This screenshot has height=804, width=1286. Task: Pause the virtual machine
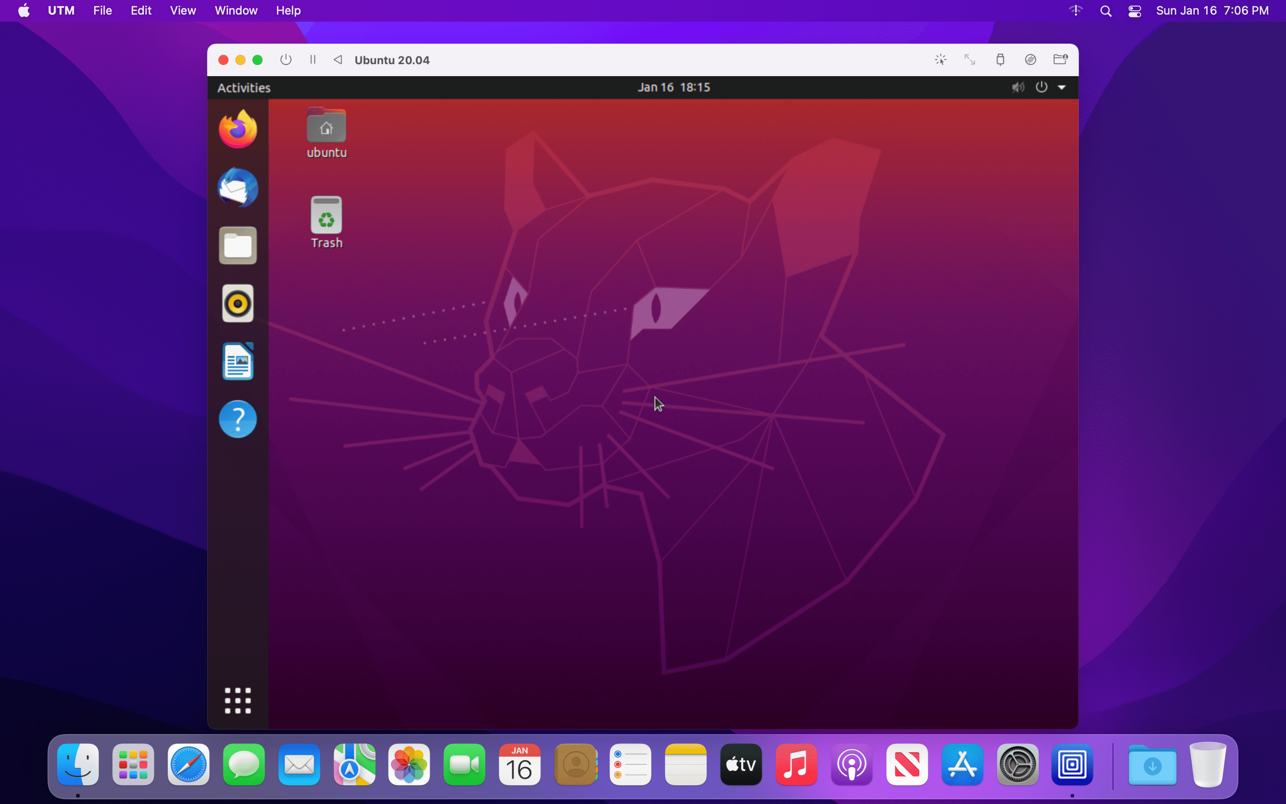[x=313, y=60]
